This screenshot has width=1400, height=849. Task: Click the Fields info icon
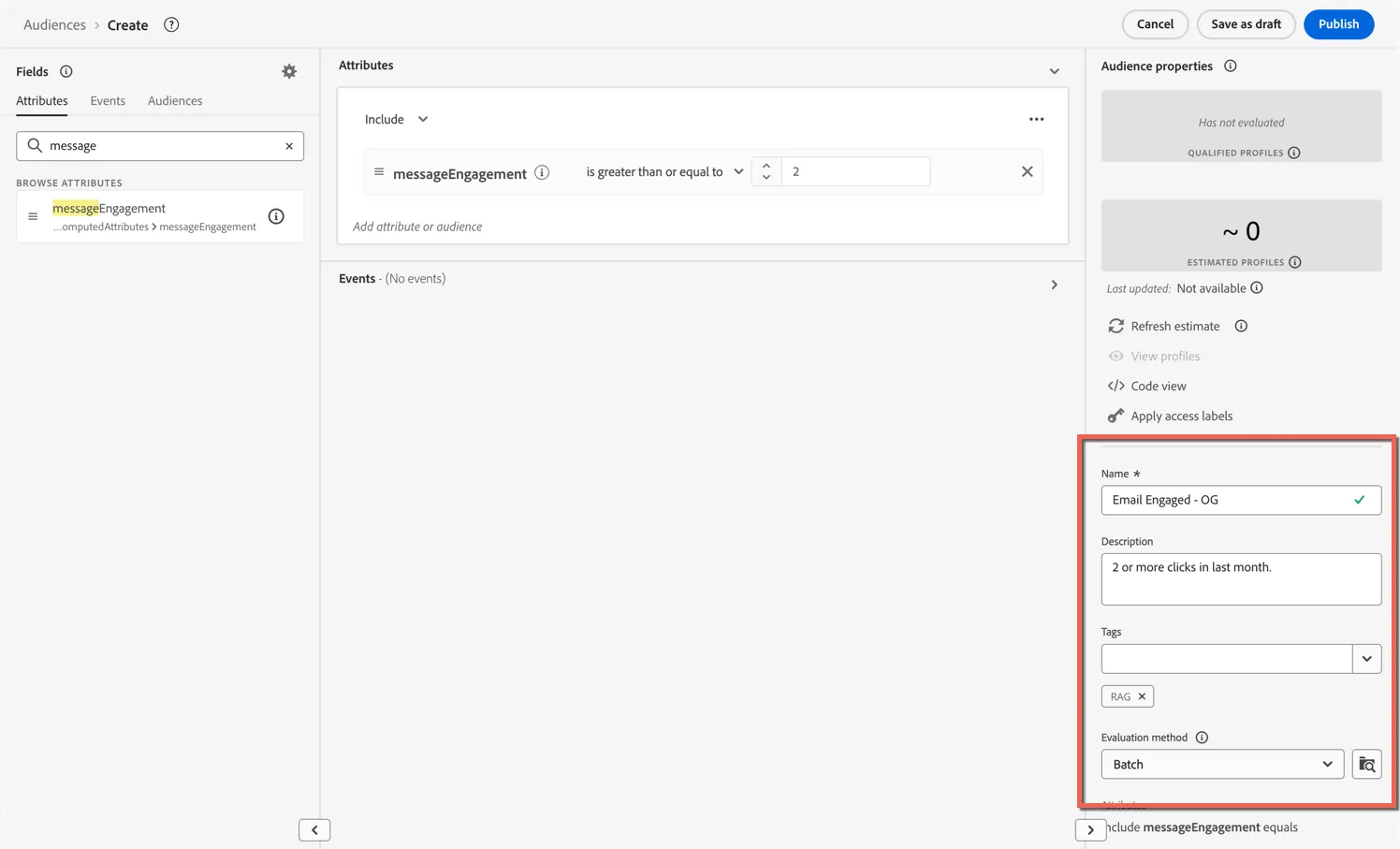(x=66, y=71)
